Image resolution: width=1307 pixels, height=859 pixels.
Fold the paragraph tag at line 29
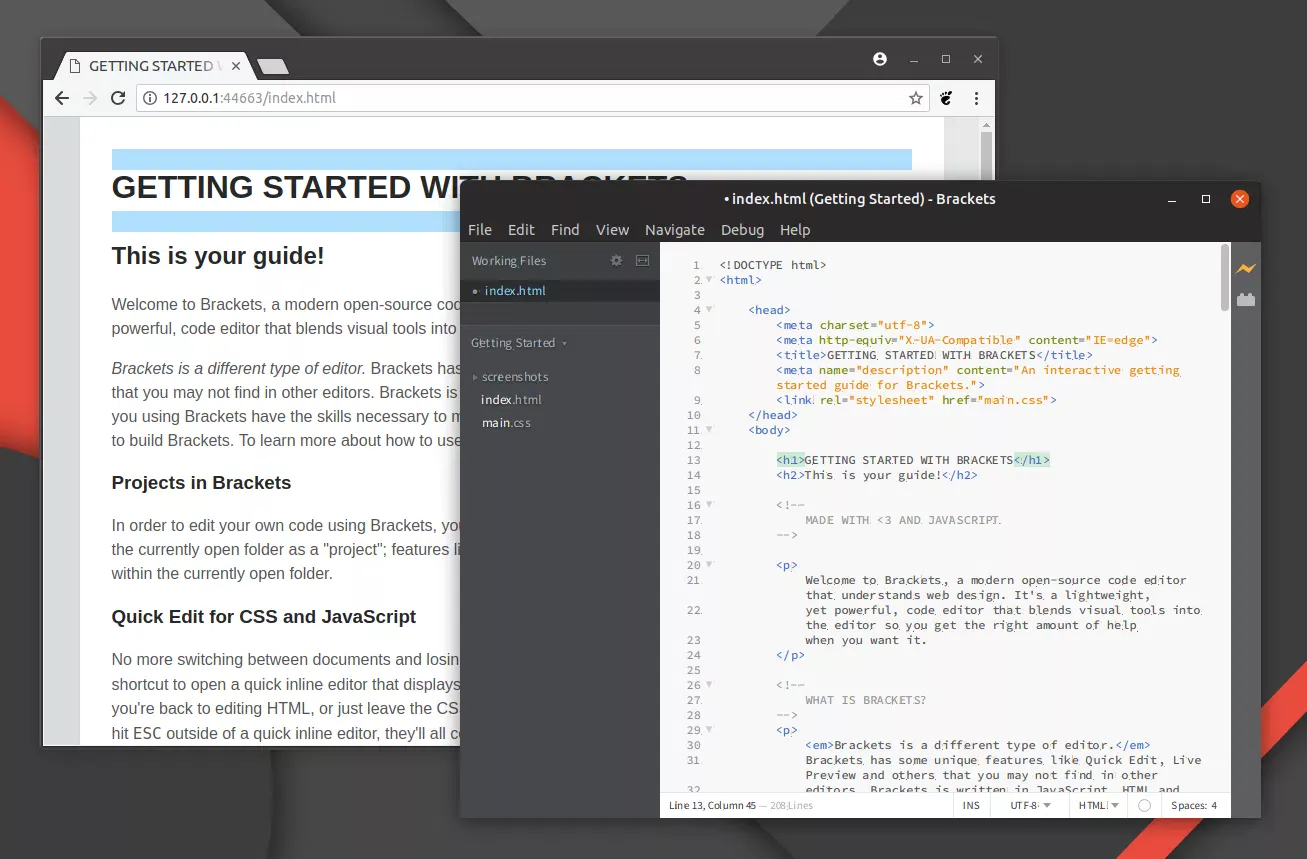709,730
